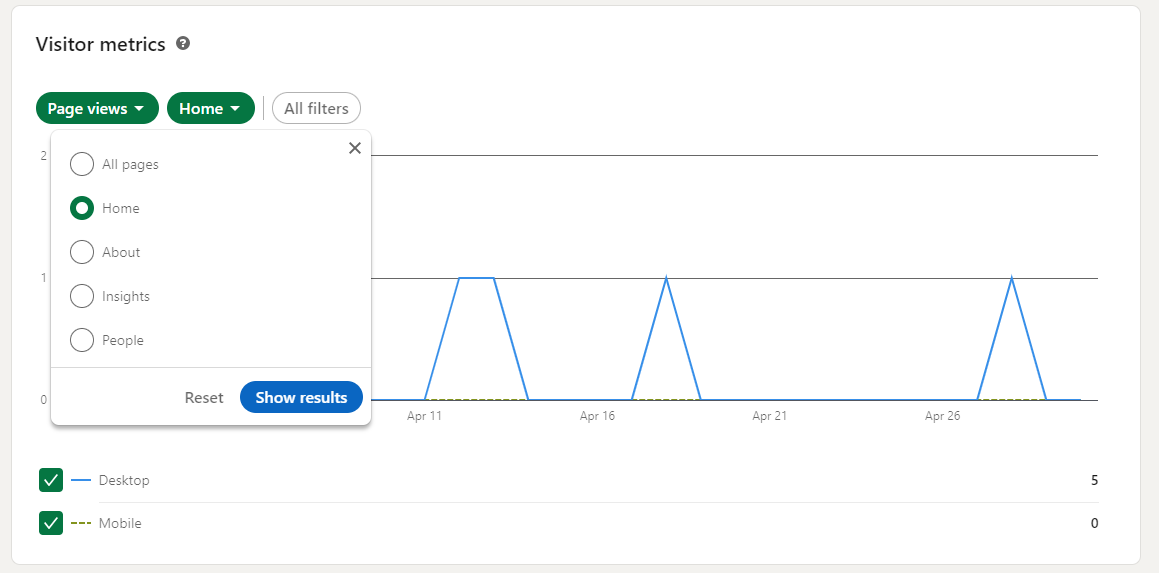The height and width of the screenshot is (573, 1159).
Task: Toggle the Mobile series checkbox
Action: pos(51,523)
